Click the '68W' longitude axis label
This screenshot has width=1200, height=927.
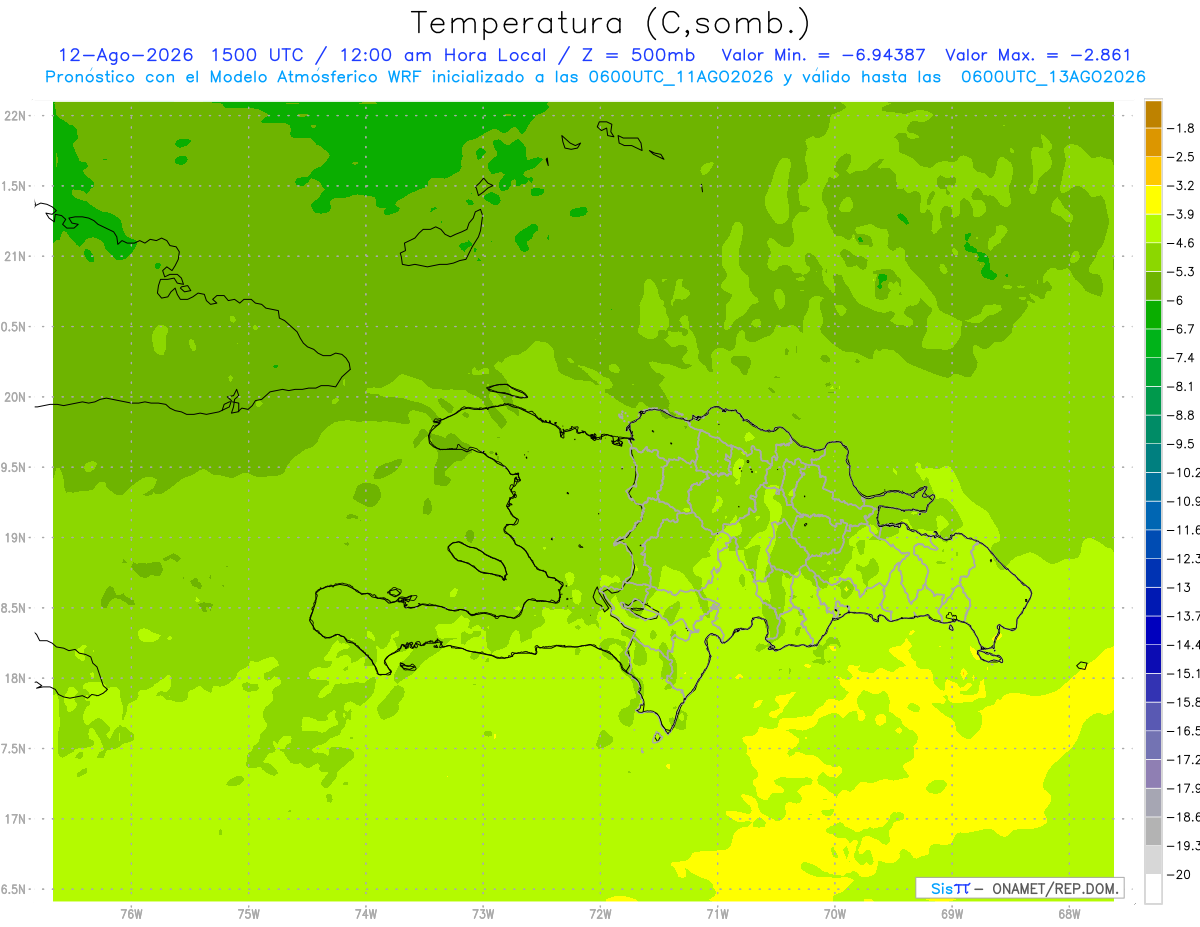(x=1069, y=913)
